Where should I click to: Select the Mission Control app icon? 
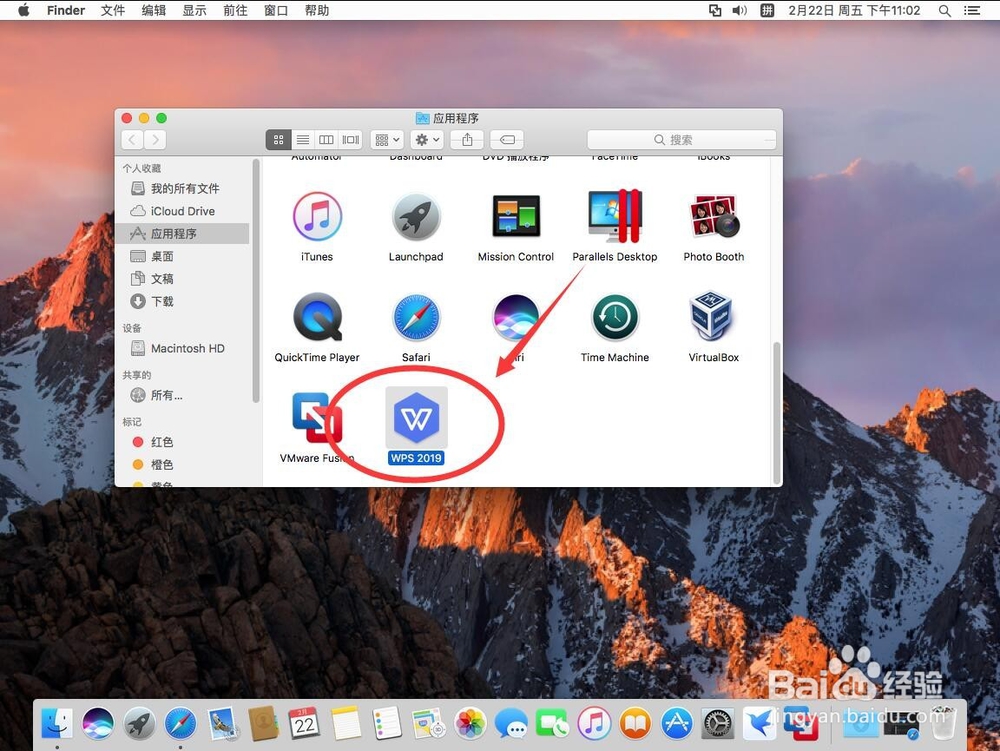(515, 217)
